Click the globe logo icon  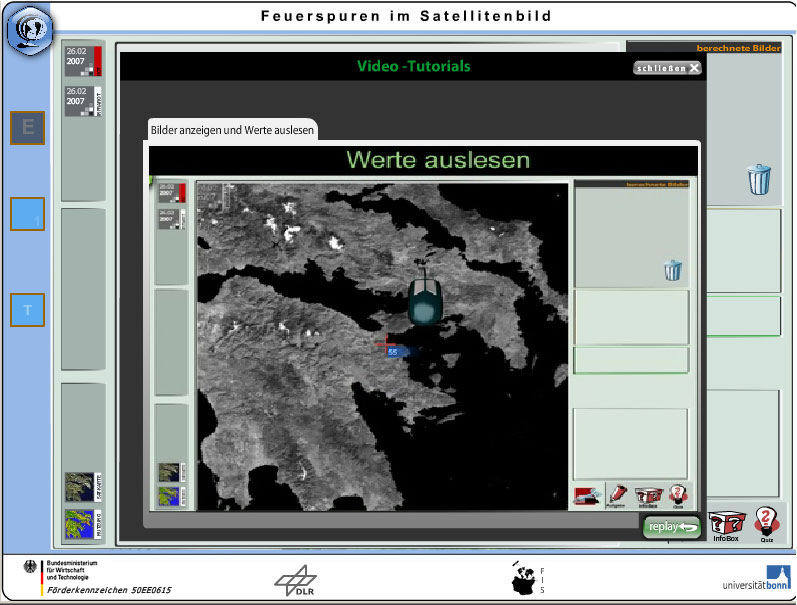(x=29, y=29)
